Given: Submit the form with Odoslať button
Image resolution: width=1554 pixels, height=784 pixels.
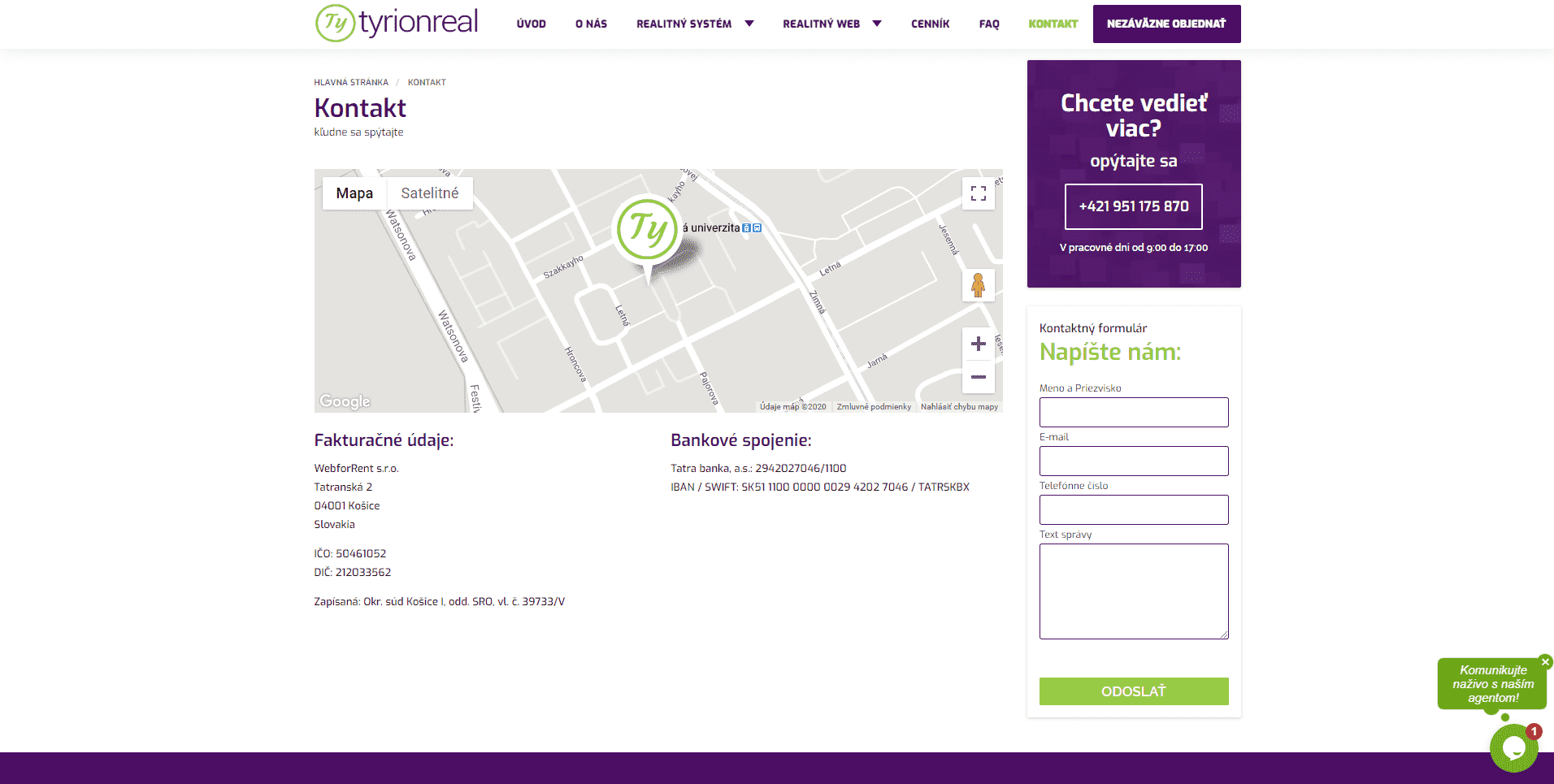Looking at the screenshot, I should click(x=1134, y=691).
